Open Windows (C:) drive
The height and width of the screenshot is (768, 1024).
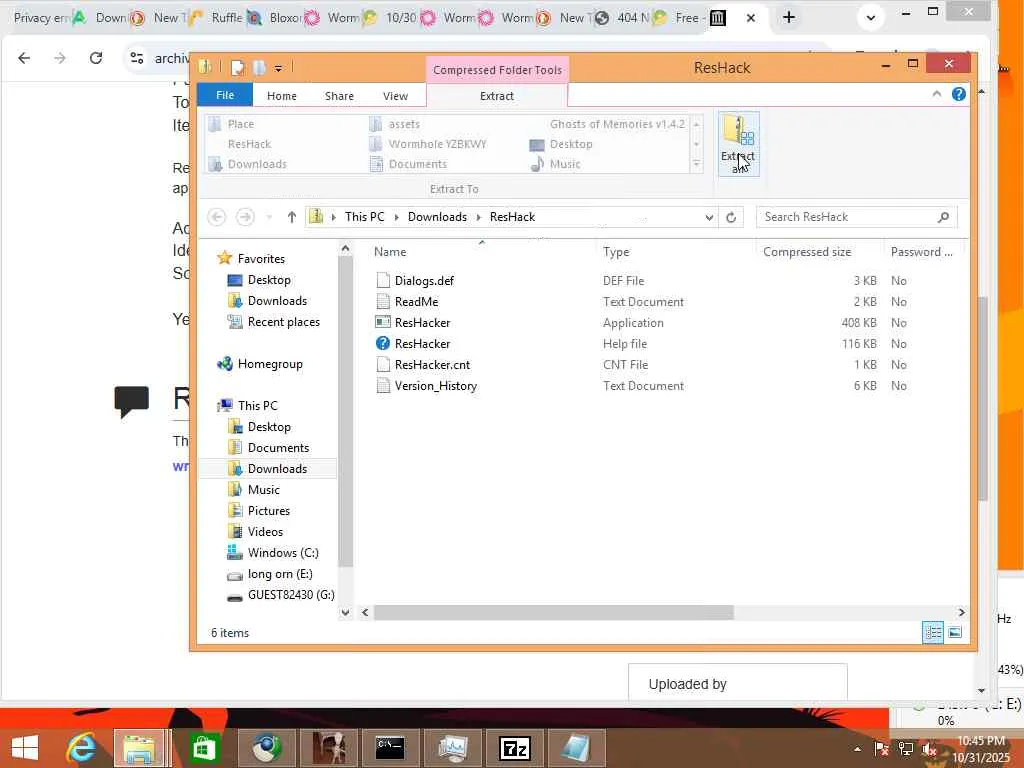coord(283,553)
